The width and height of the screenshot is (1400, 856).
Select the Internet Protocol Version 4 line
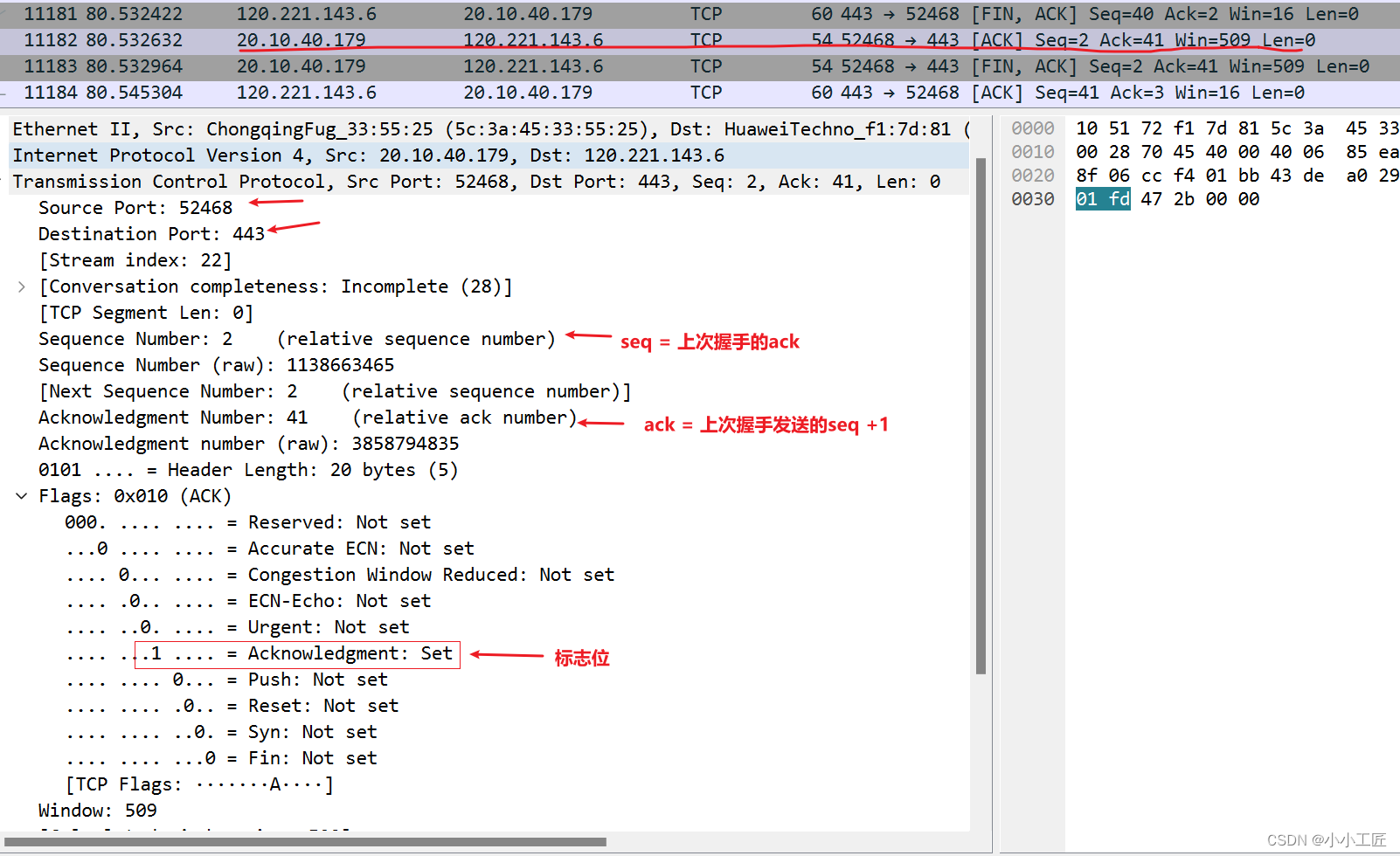489,155
